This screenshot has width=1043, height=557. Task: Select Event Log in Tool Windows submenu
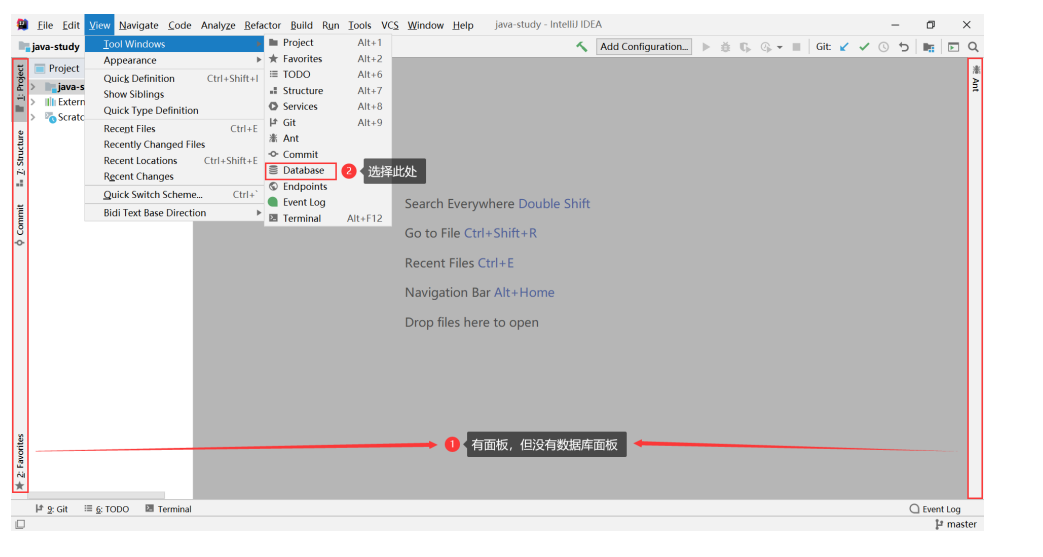[327, 202]
